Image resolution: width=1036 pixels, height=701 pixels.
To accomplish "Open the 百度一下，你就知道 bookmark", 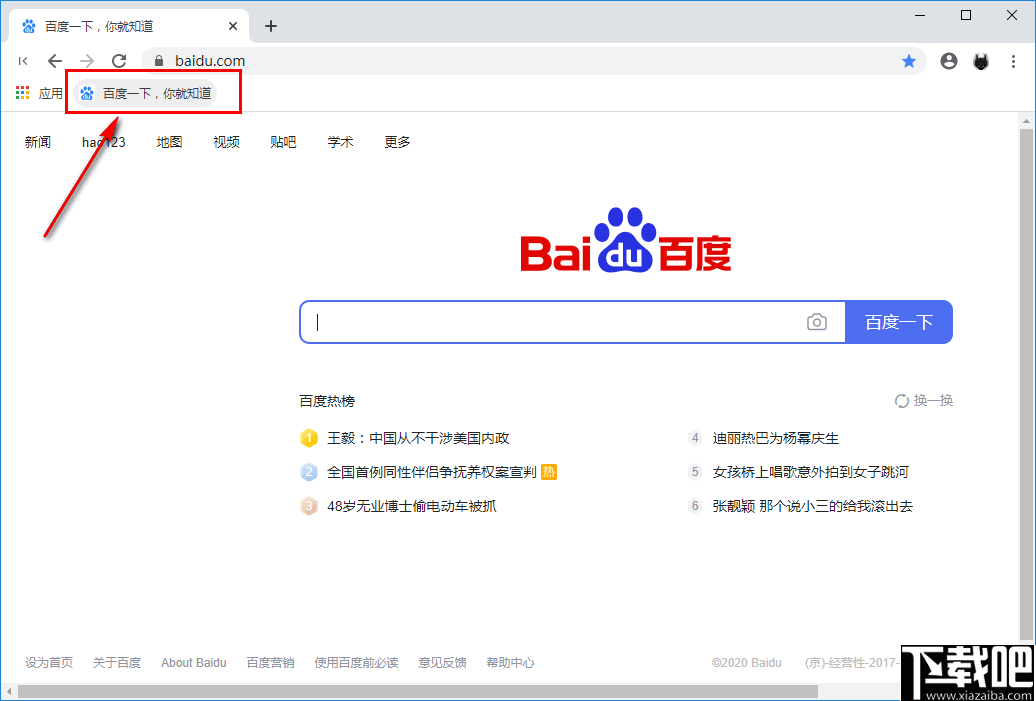I will [x=145, y=94].
